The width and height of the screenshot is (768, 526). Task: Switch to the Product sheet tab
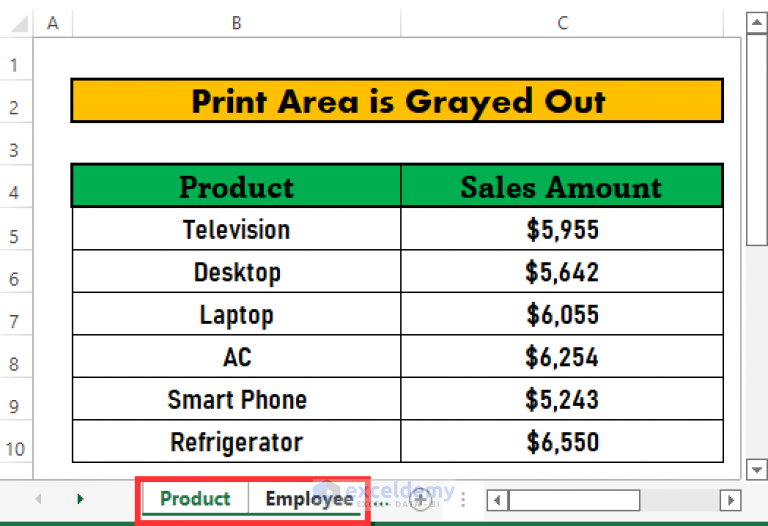coord(195,499)
